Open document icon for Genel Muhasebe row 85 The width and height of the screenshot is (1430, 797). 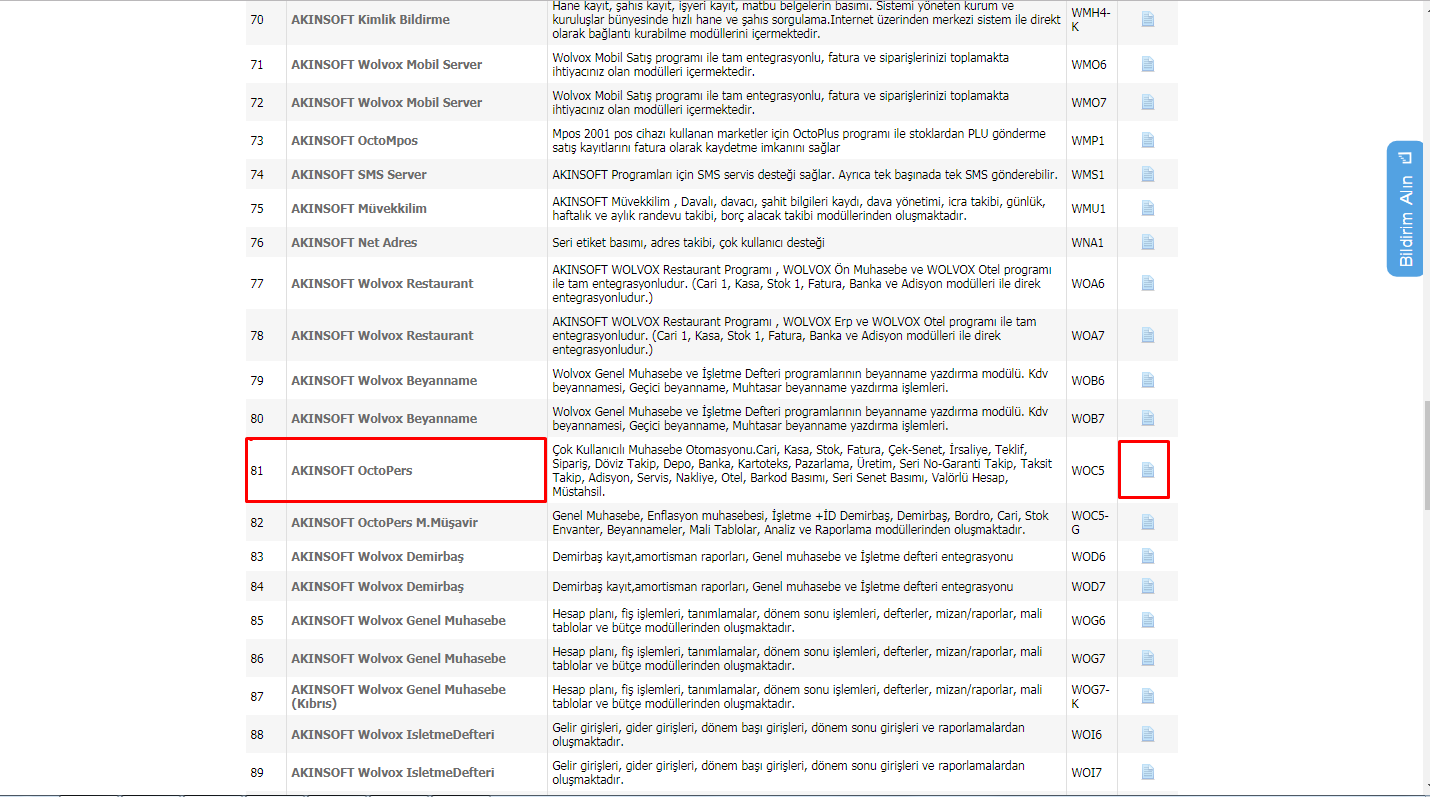coord(1147,620)
